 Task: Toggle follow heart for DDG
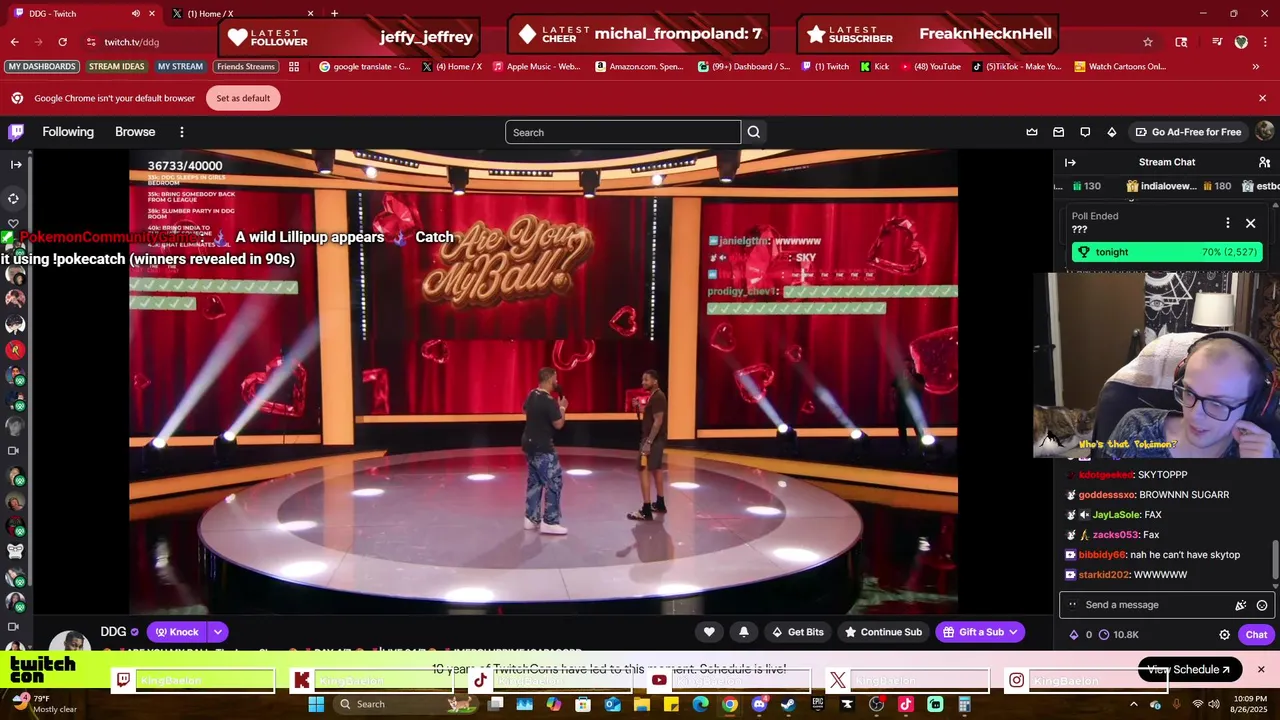(709, 632)
